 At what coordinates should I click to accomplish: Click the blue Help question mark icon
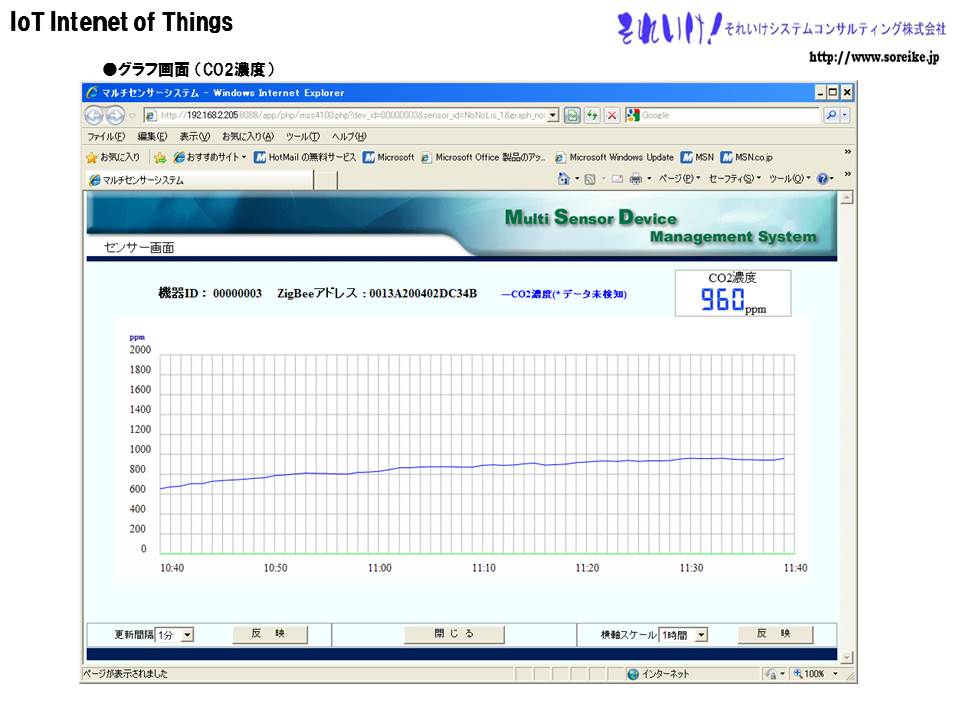[823, 179]
